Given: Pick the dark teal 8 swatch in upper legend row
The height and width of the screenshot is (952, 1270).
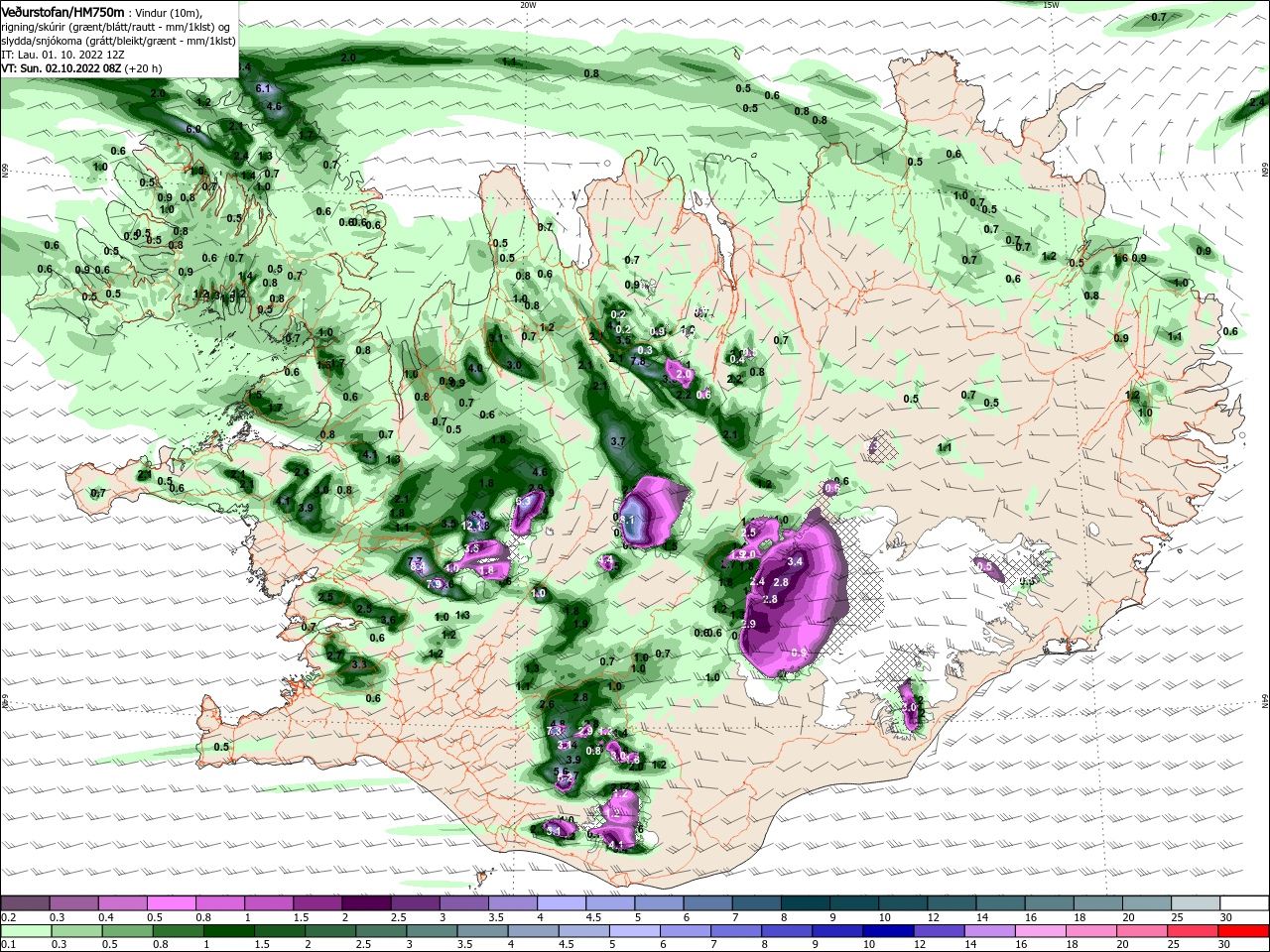Looking at the screenshot, I should pos(805,903).
